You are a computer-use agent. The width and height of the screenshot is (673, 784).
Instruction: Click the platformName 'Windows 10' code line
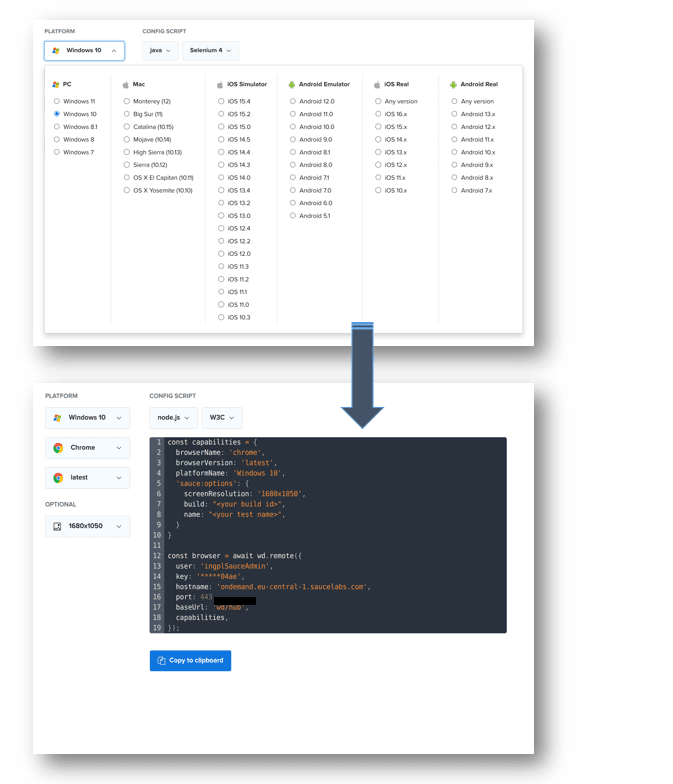(x=230, y=473)
